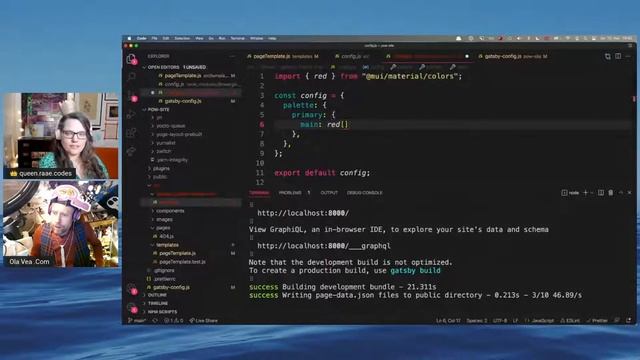The height and width of the screenshot is (360, 640).
Task: Open the Run and Debug view
Action: tap(131, 115)
